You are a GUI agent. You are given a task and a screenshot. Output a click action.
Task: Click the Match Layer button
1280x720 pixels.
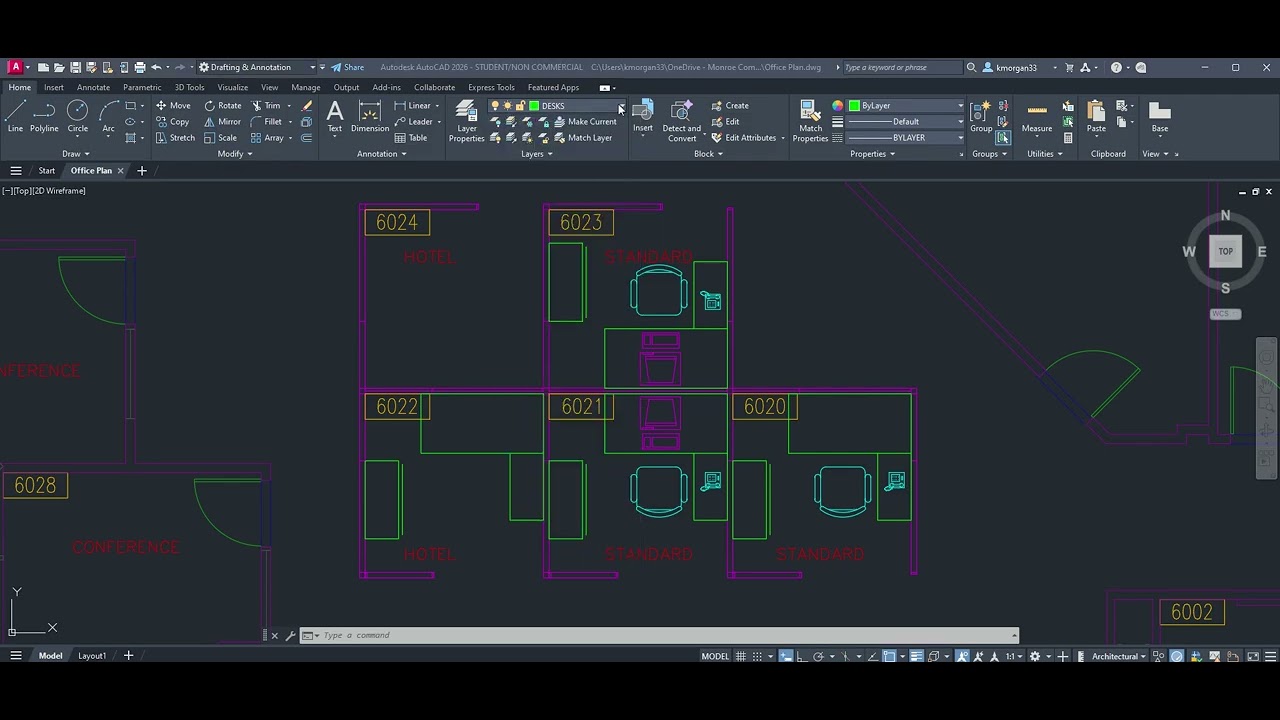click(583, 138)
